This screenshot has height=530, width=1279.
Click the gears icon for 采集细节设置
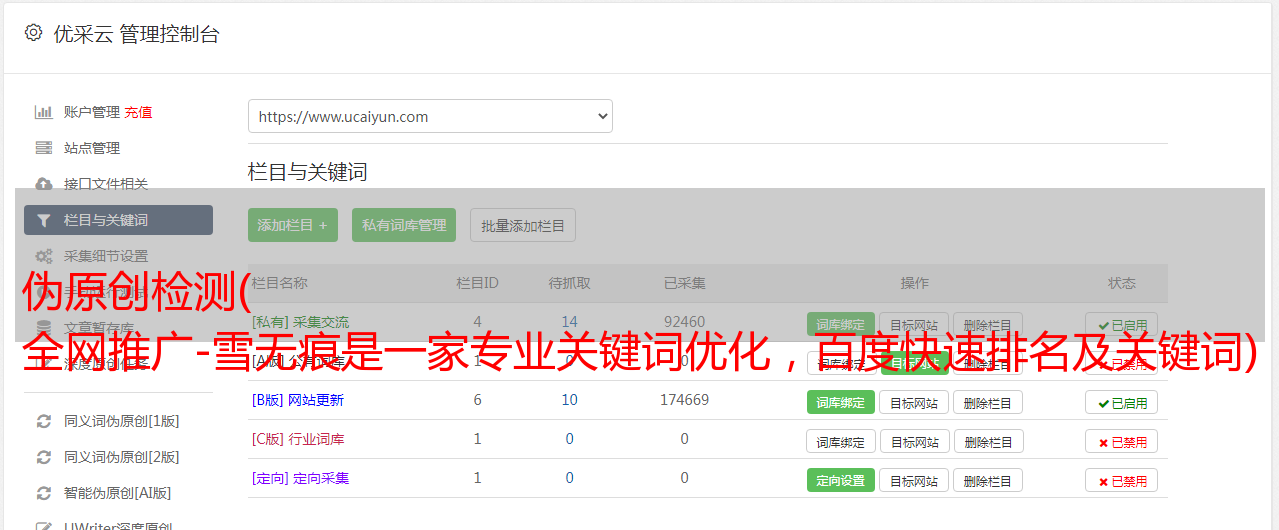click(x=44, y=256)
